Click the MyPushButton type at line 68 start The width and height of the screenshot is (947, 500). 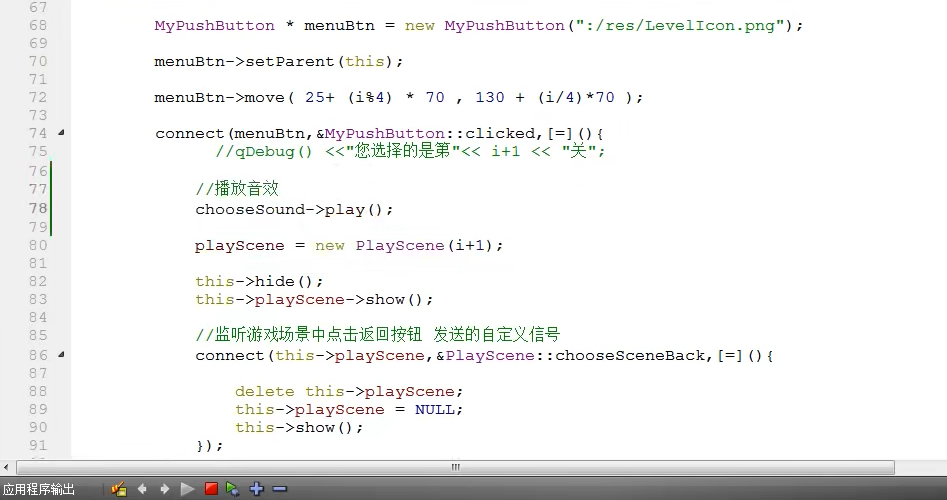click(214, 25)
